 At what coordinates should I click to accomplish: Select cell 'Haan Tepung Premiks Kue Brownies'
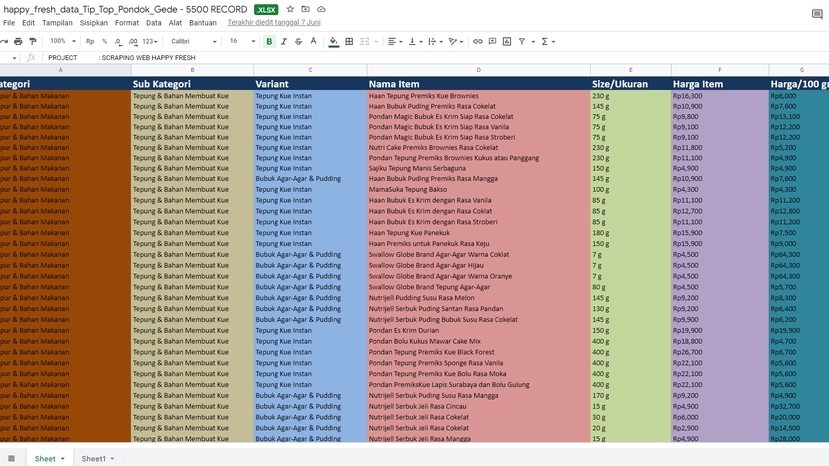pos(478,96)
